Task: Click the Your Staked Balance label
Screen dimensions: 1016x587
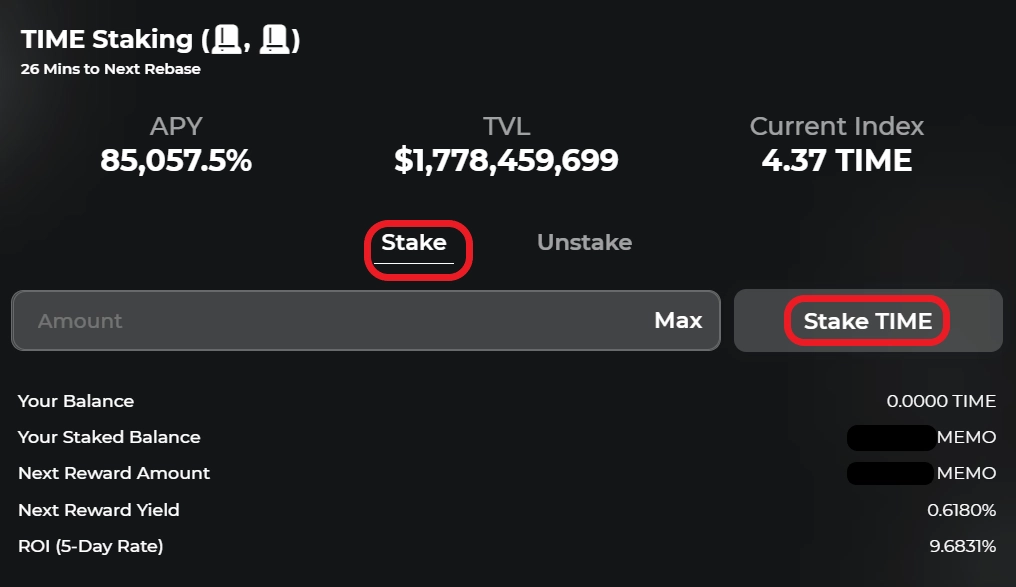Action: [x=109, y=437]
